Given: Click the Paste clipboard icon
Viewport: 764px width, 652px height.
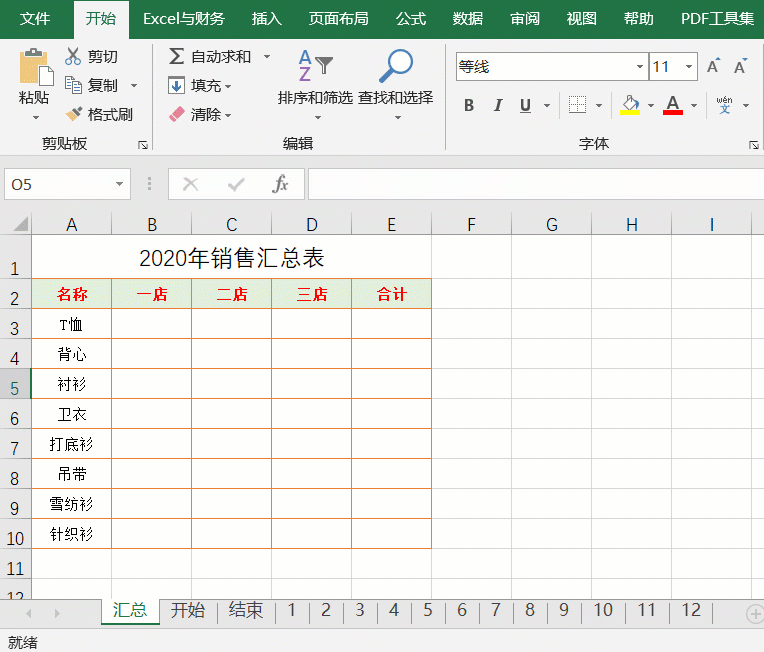Looking at the screenshot, I should tap(36, 67).
